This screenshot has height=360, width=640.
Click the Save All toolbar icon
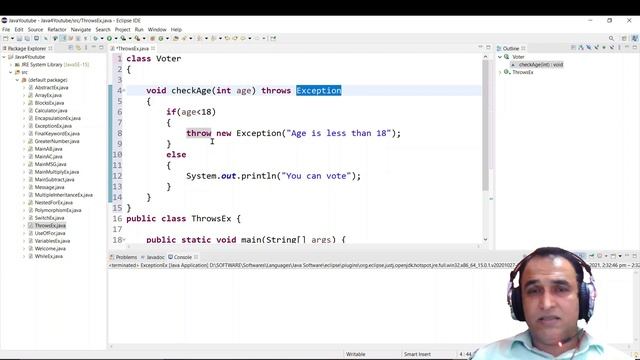tap(27, 38)
